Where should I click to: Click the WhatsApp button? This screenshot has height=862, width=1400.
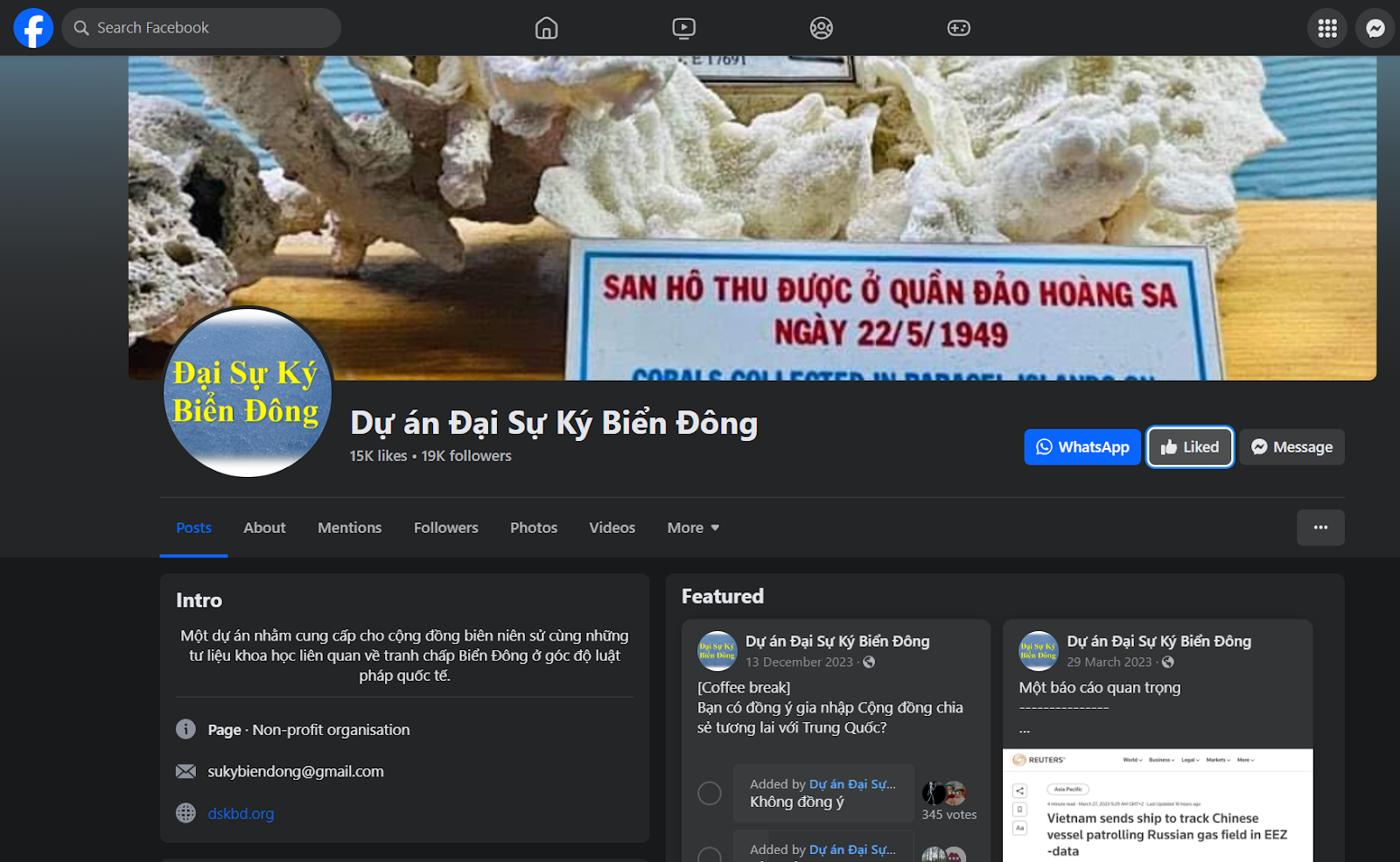coord(1081,447)
